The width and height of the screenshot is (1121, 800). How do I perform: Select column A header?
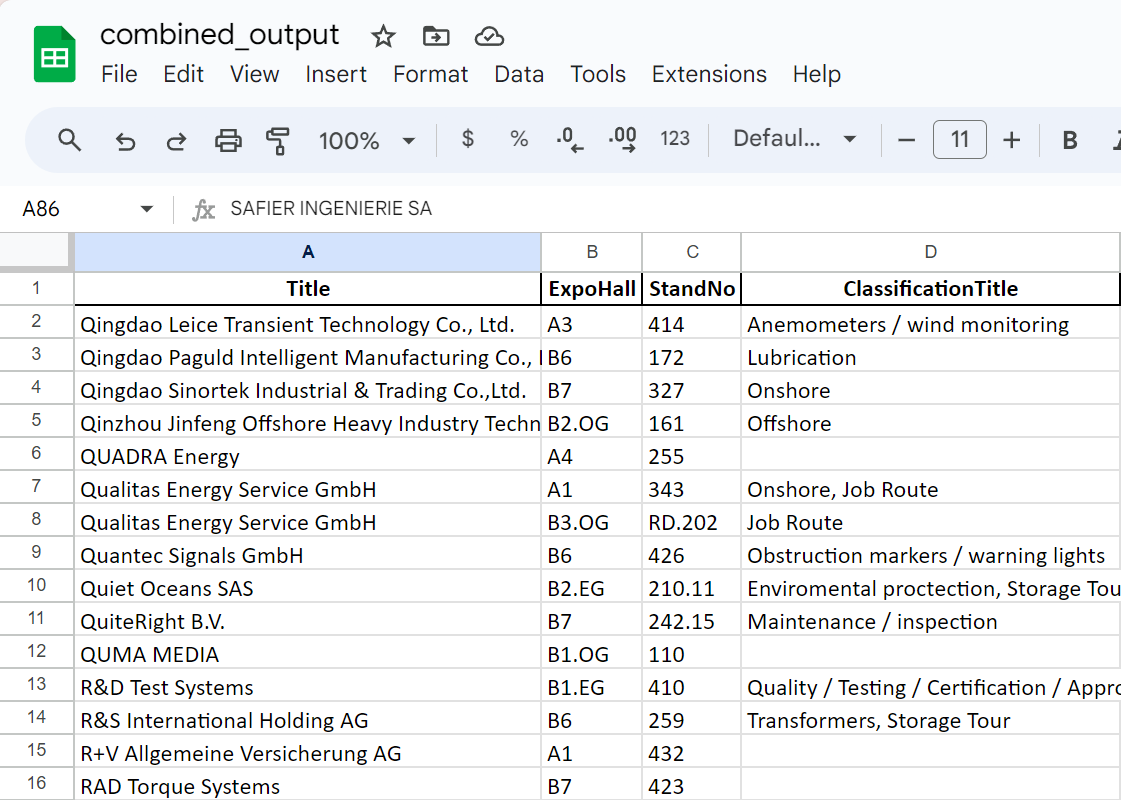click(307, 252)
